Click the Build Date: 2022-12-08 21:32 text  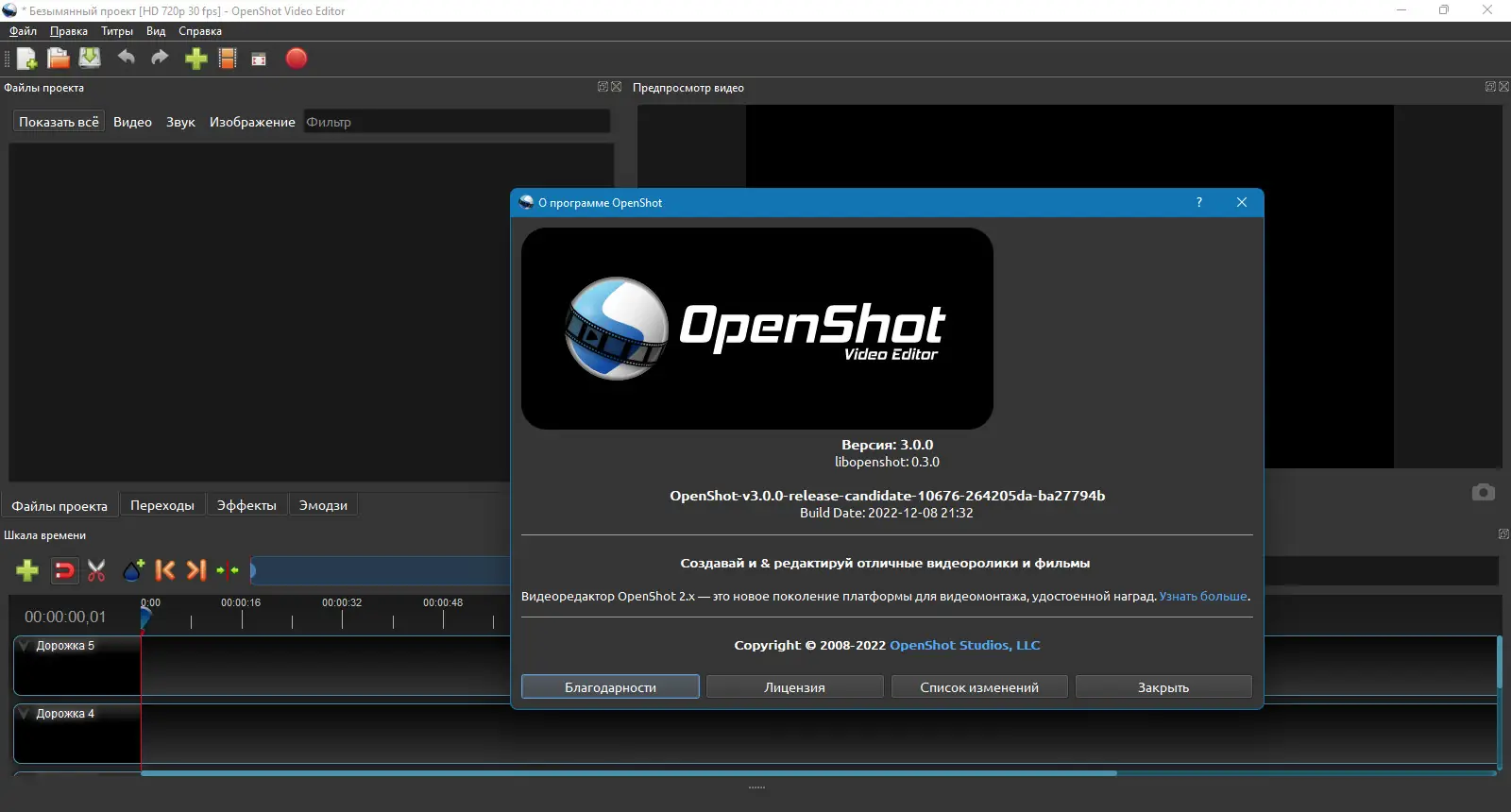[x=887, y=514]
